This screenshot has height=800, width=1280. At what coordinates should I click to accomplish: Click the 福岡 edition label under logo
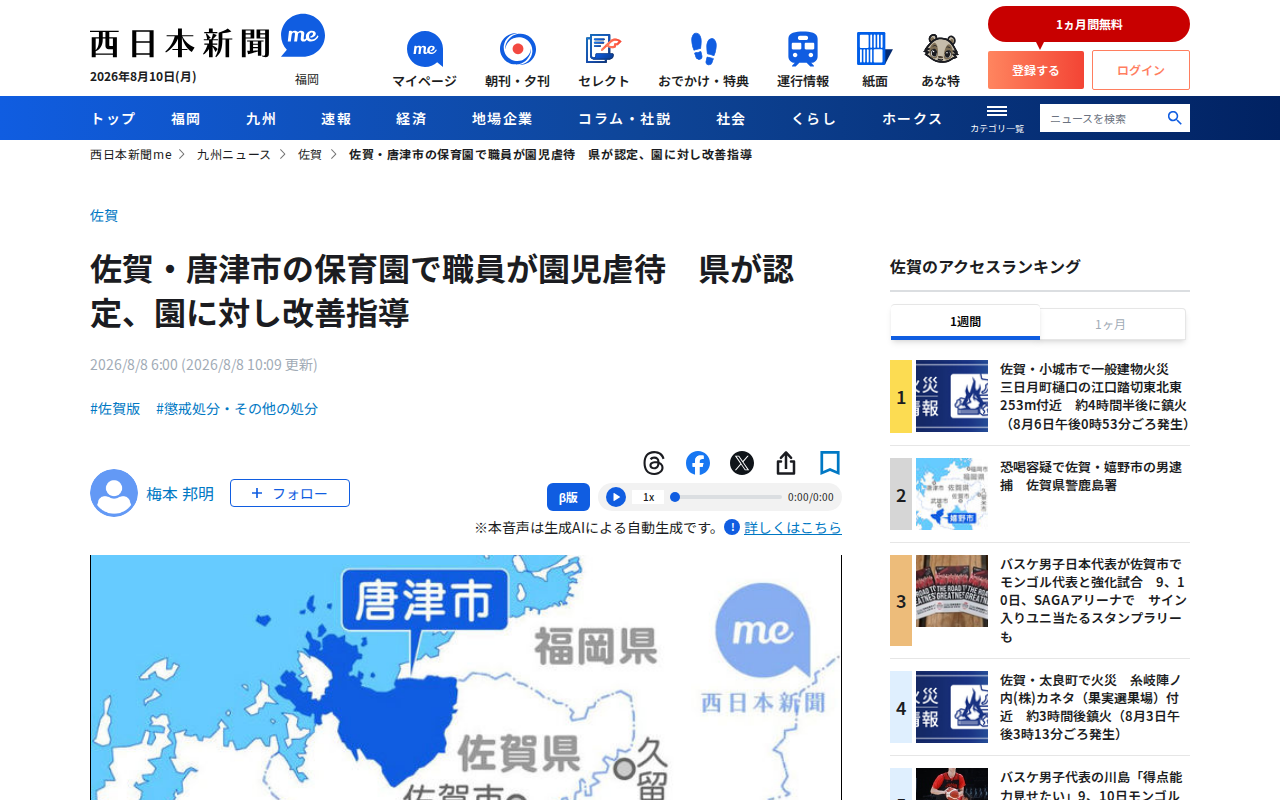[307, 79]
